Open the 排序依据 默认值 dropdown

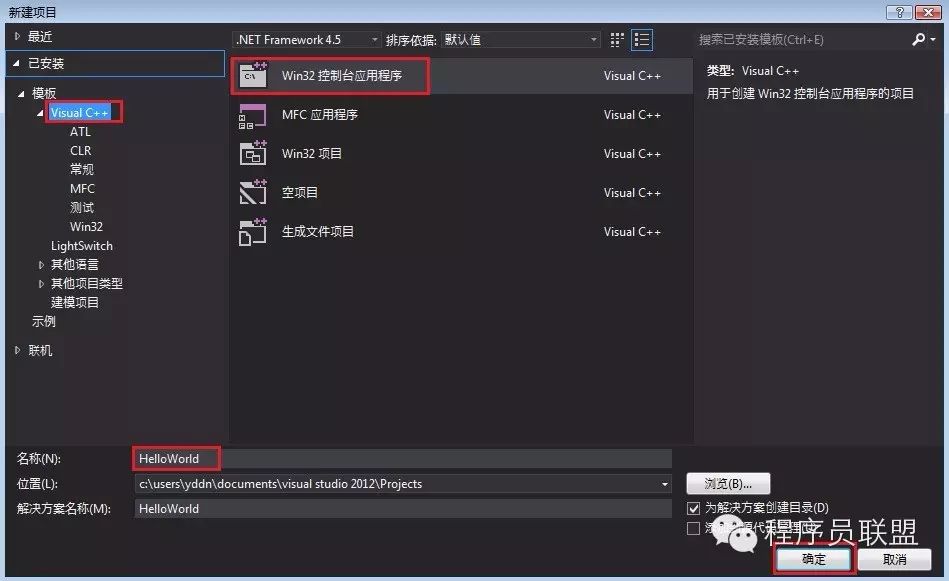point(521,40)
